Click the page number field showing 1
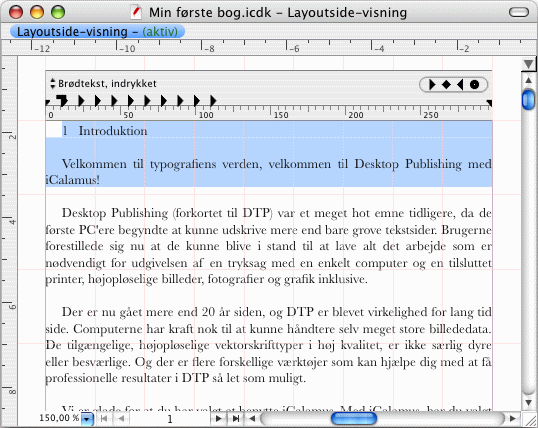This screenshot has height=428, width=538. pyautogui.click(x=169, y=419)
